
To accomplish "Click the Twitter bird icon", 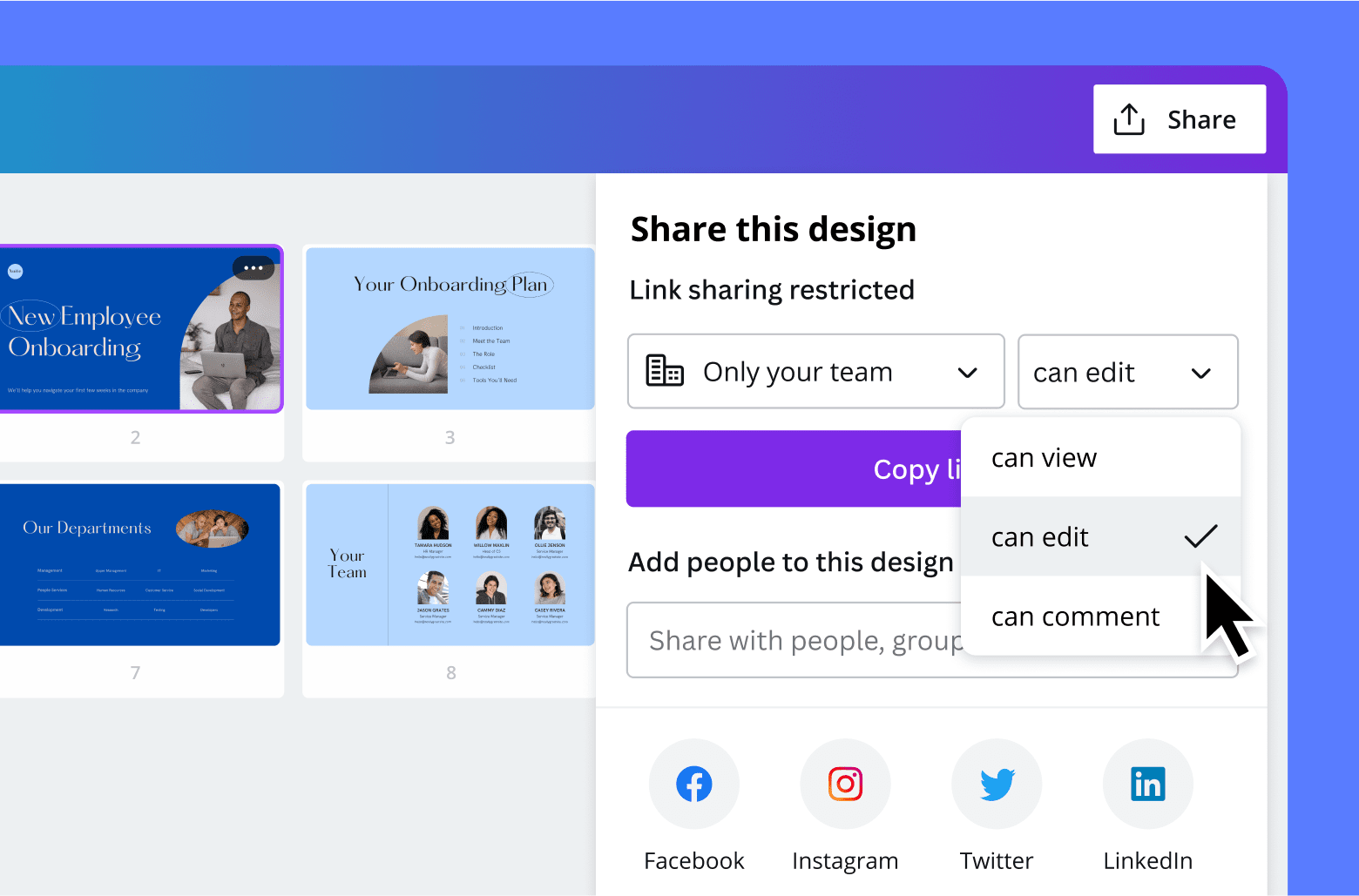I will click(996, 783).
